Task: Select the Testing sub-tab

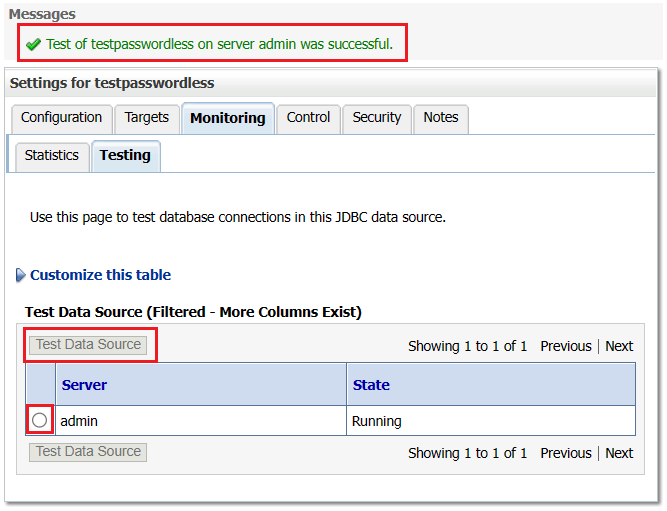Action: 125,156
